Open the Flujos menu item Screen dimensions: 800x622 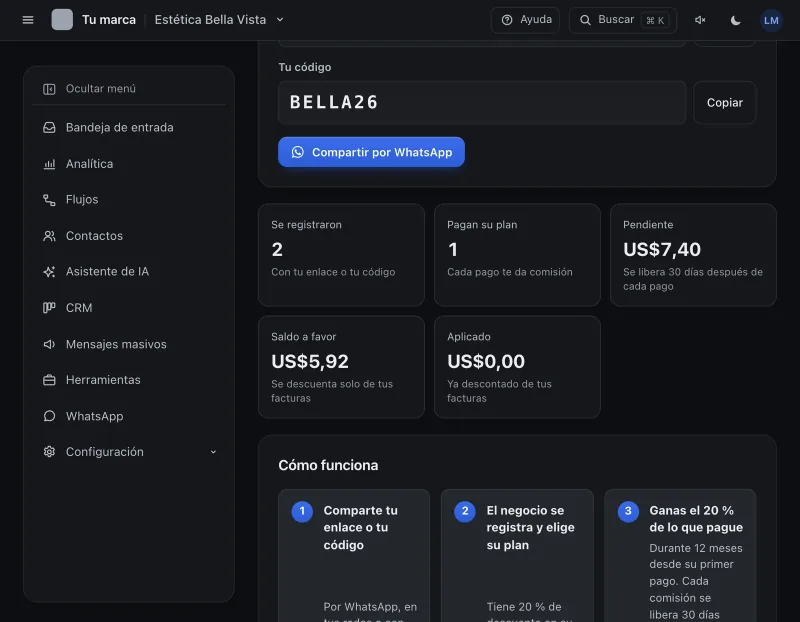pyautogui.click(x=129, y=200)
